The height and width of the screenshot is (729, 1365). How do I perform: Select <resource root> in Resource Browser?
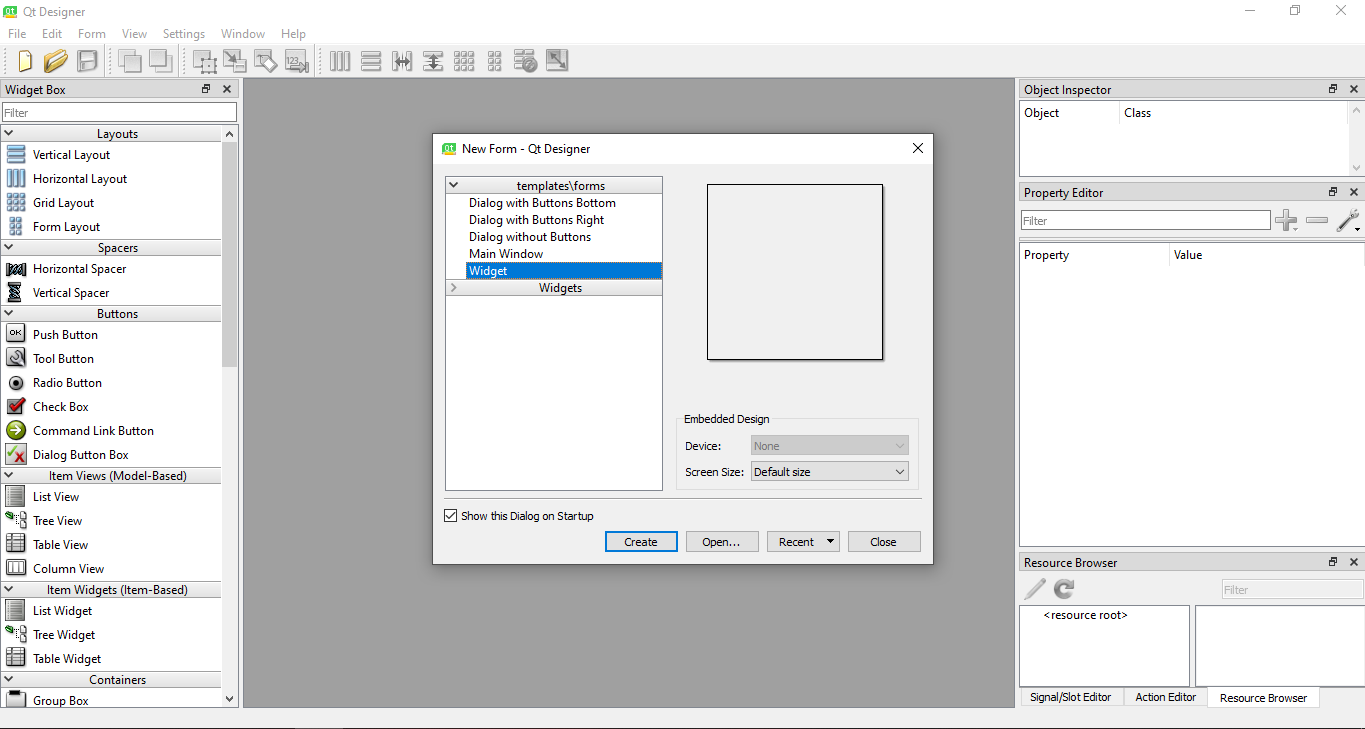(x=1085, y=615)
